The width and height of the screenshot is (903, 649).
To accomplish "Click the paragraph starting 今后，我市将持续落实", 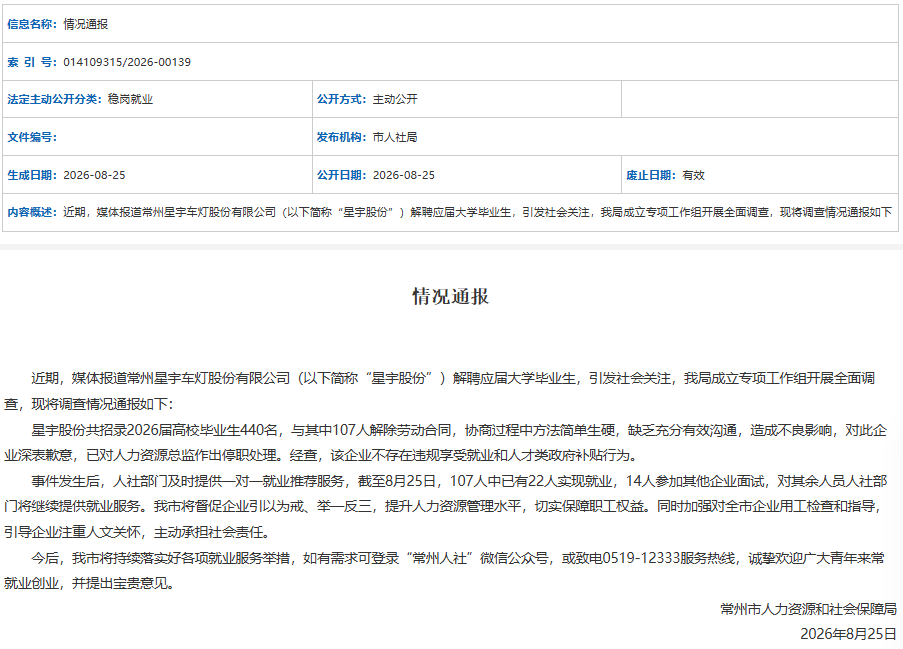I will point(444,570).
